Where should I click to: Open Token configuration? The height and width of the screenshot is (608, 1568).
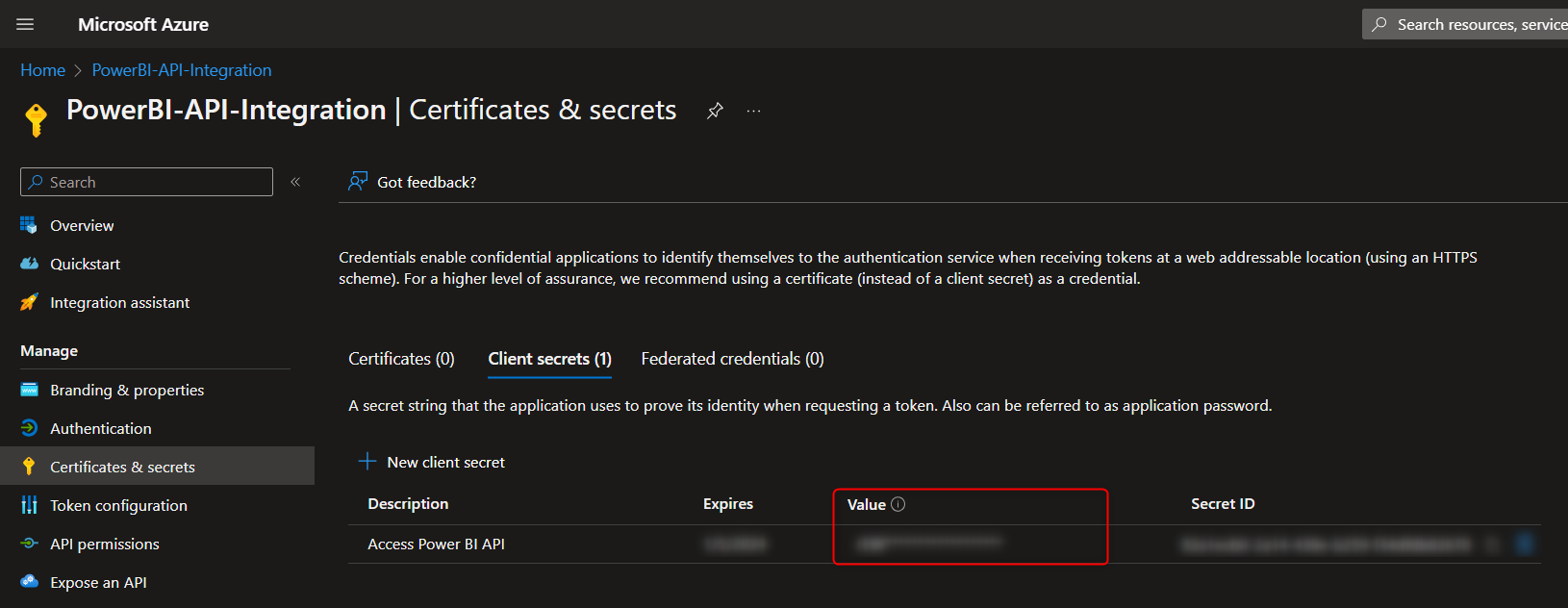pos(118,504)
